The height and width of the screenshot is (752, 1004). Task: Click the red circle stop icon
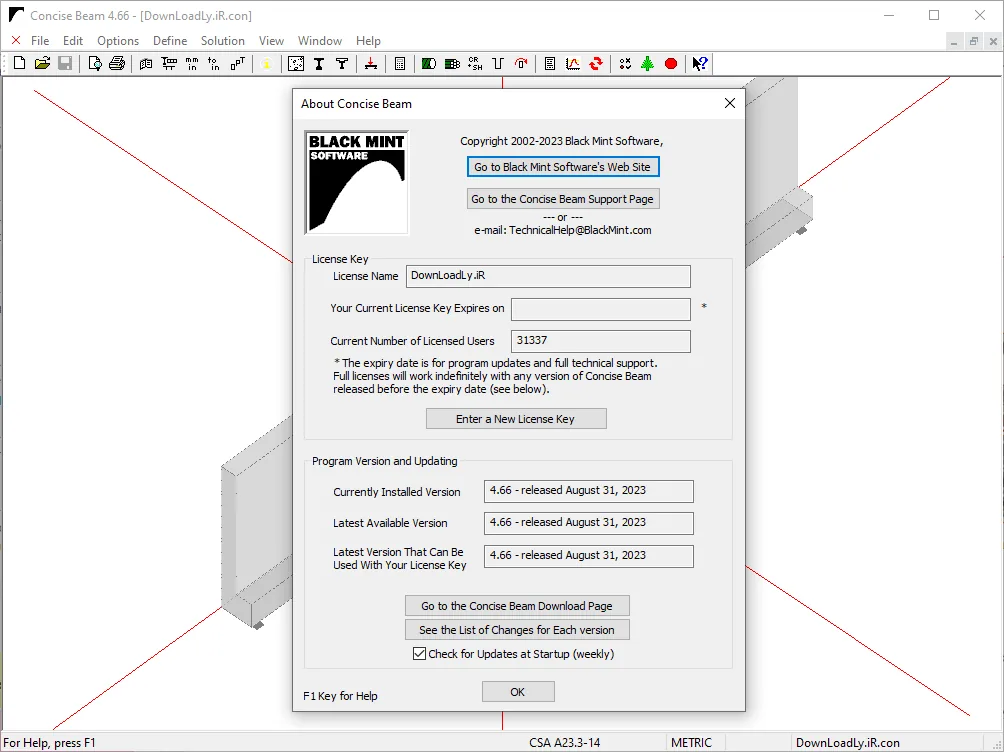click(x=671, y=63)
